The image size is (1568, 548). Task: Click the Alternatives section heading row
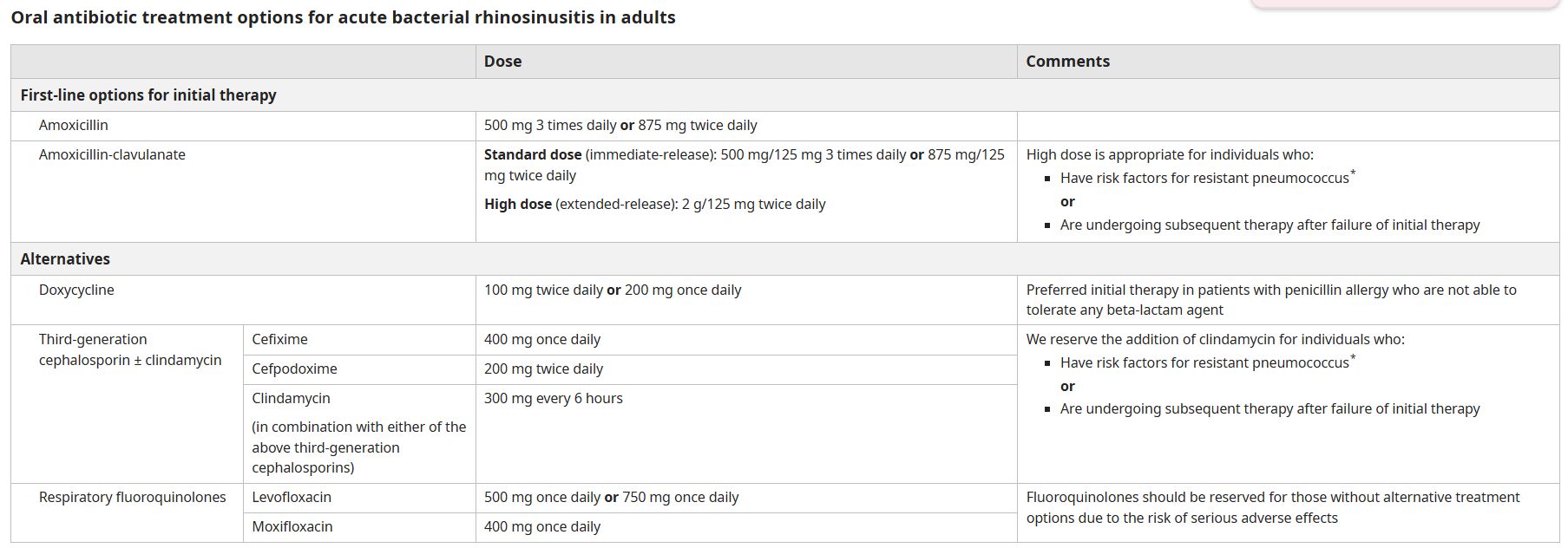coord(65,259)
